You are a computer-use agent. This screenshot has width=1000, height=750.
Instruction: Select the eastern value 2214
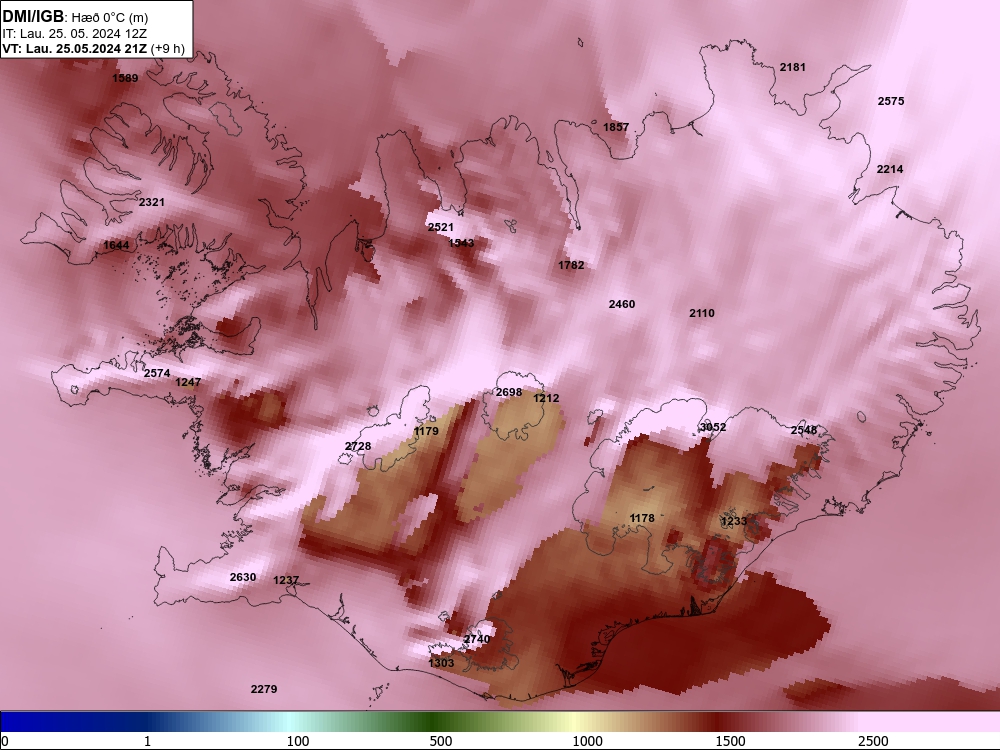[x=890, y=169]
